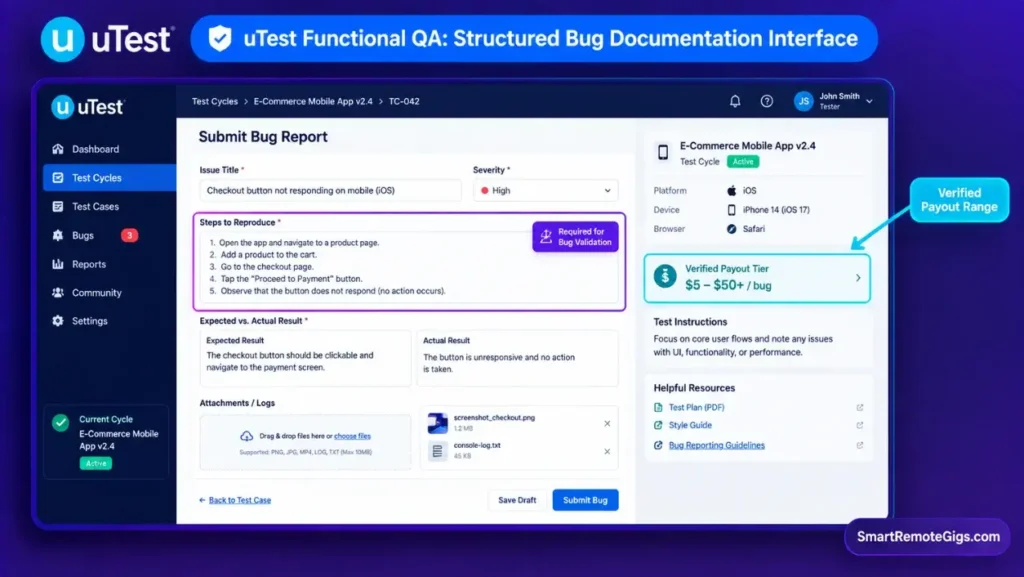This screenshot has height=577, width=1024.
Task: Click the dollar sign payout icon
Action: (665, 277)
